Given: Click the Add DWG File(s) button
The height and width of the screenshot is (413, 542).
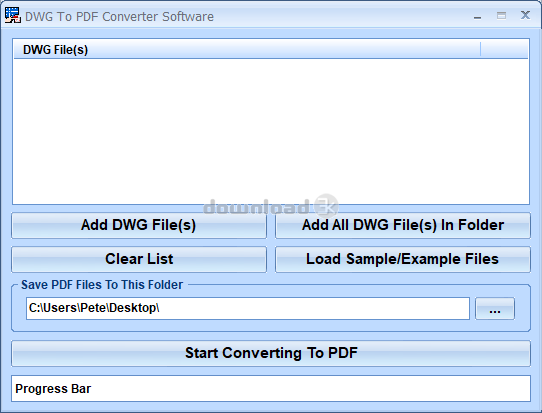Looking at the screenshot, I should coord(139,225).
